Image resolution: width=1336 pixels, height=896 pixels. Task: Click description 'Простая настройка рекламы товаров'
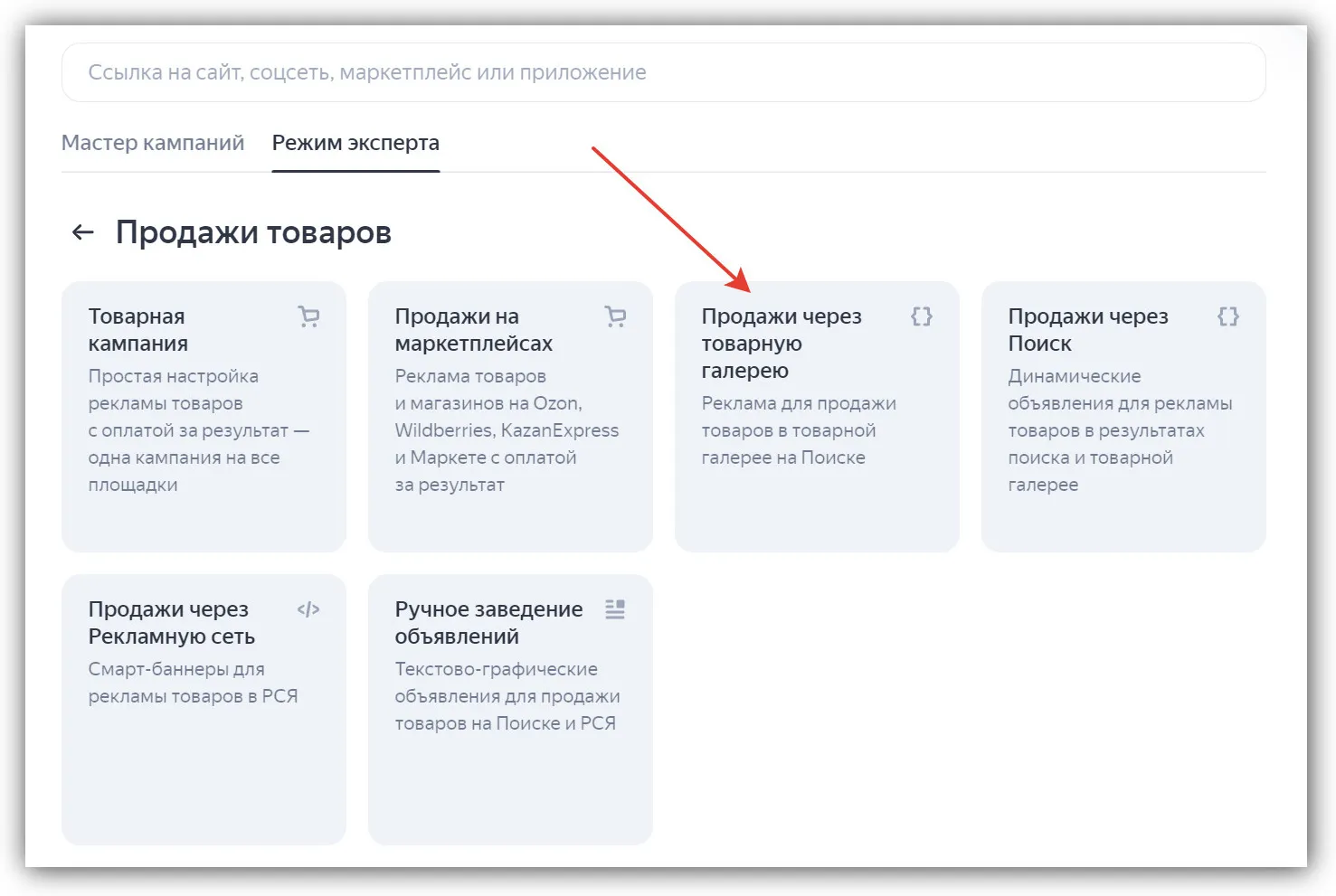coord(174,390)
